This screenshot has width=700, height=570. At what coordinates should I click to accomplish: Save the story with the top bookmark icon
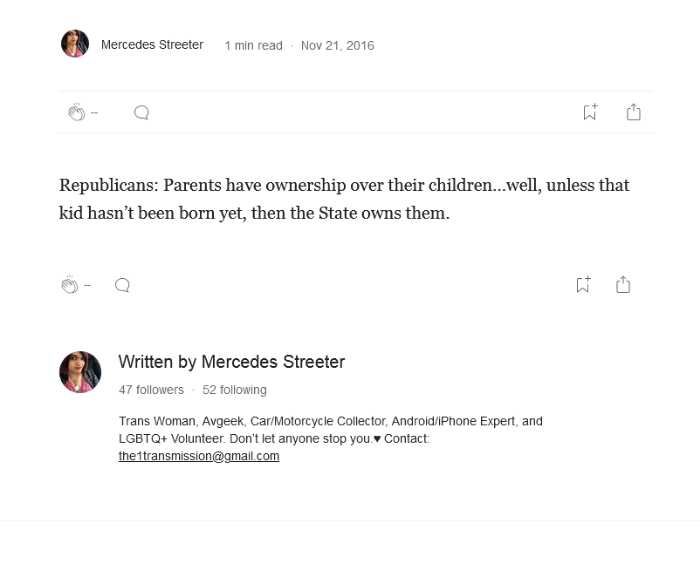click(590, 112)
